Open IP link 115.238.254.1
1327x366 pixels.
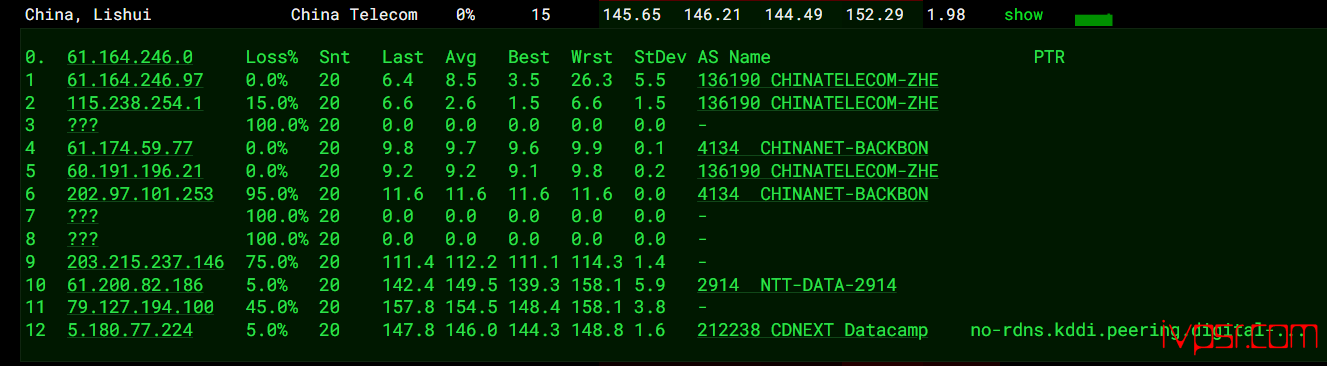[135, 103]
